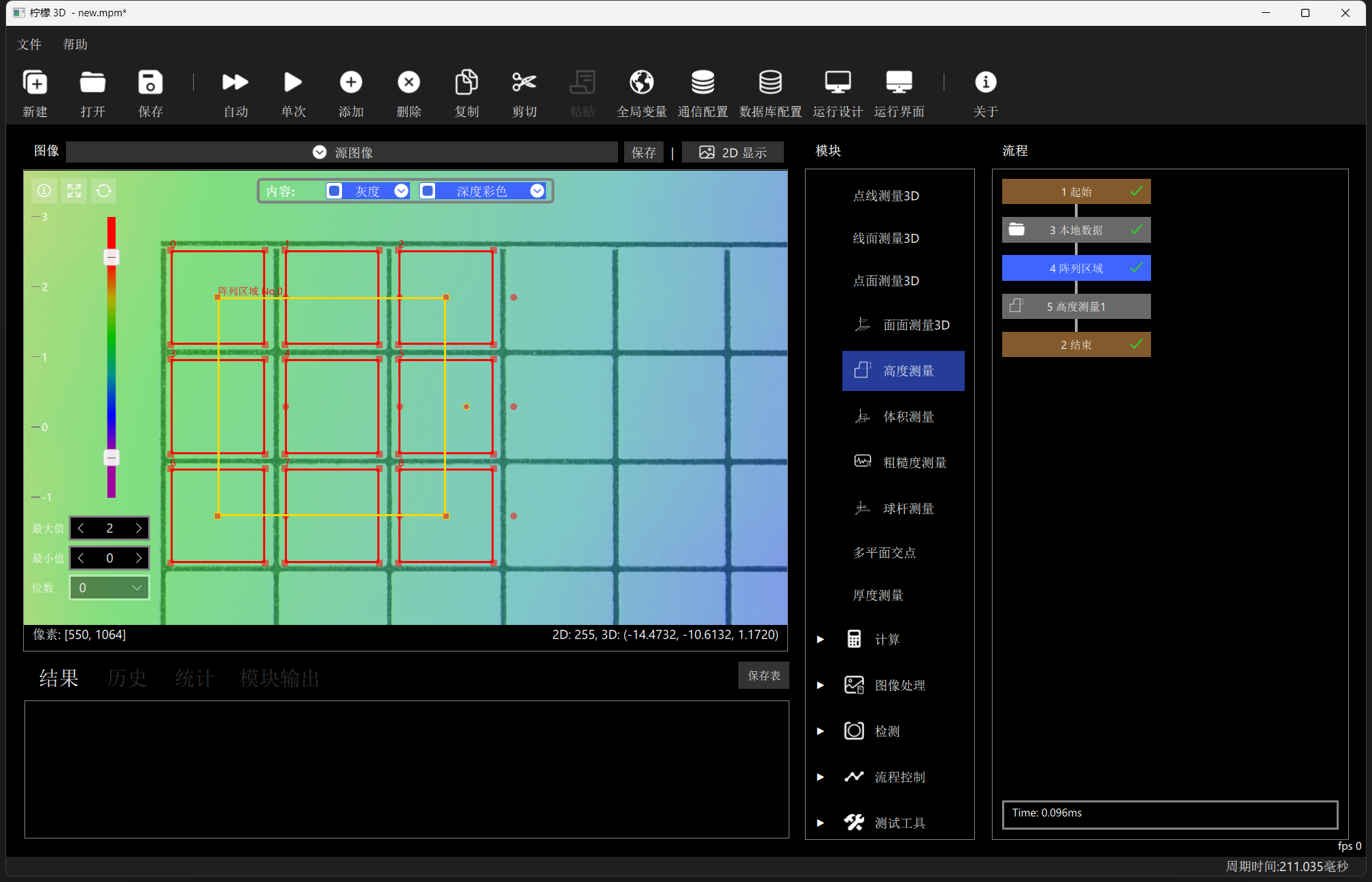Image resolution: width=1372 pixels, height=882 pixels.
Task: Select the 2 结束 flow step
Action: click(1076, 345)
